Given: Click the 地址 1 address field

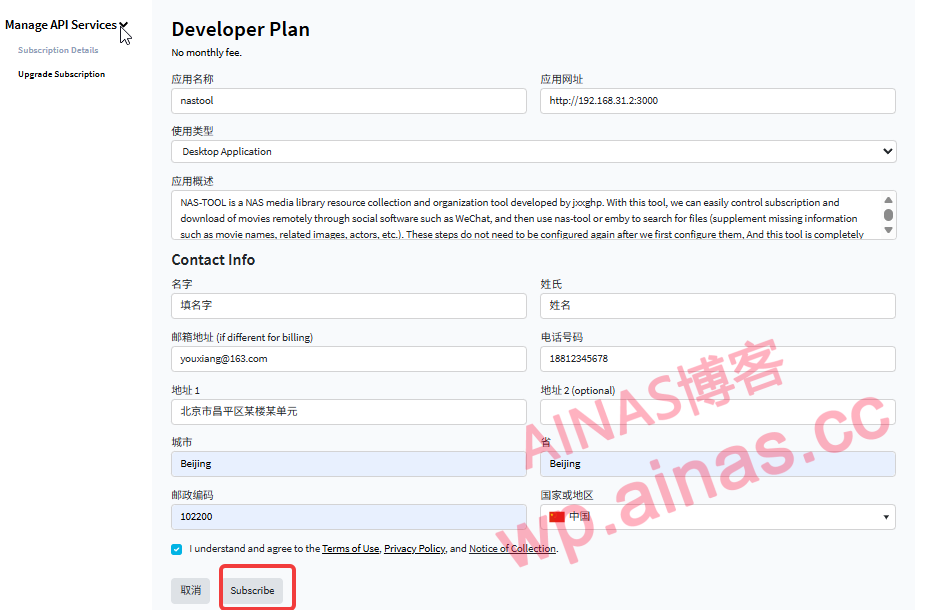Looking at the screenshot, I should (349, 411).
